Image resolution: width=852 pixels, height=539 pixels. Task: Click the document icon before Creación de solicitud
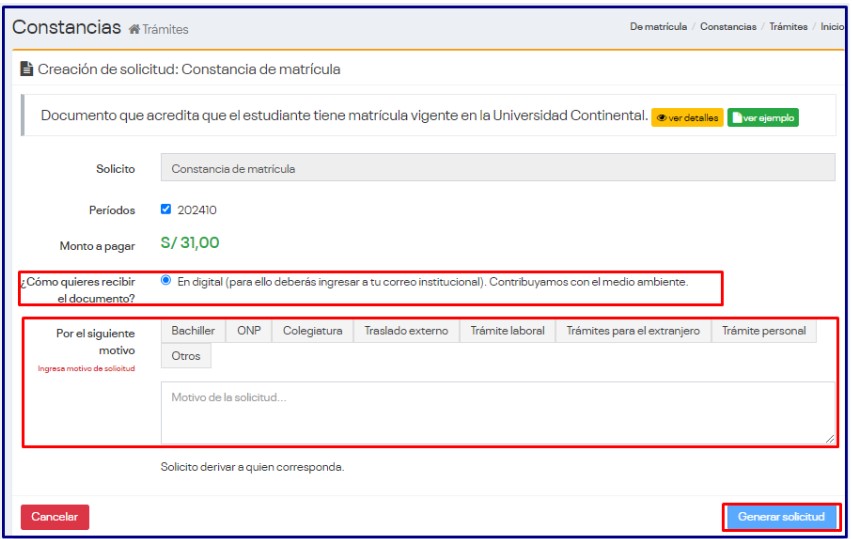27,69
